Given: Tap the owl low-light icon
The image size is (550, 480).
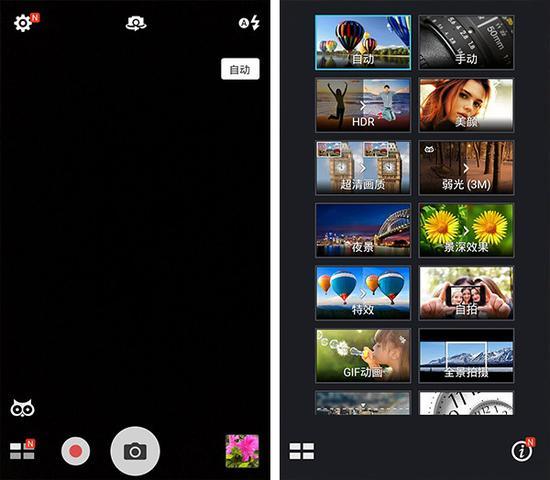Looking at the screenshot, I should coord(22,408).
